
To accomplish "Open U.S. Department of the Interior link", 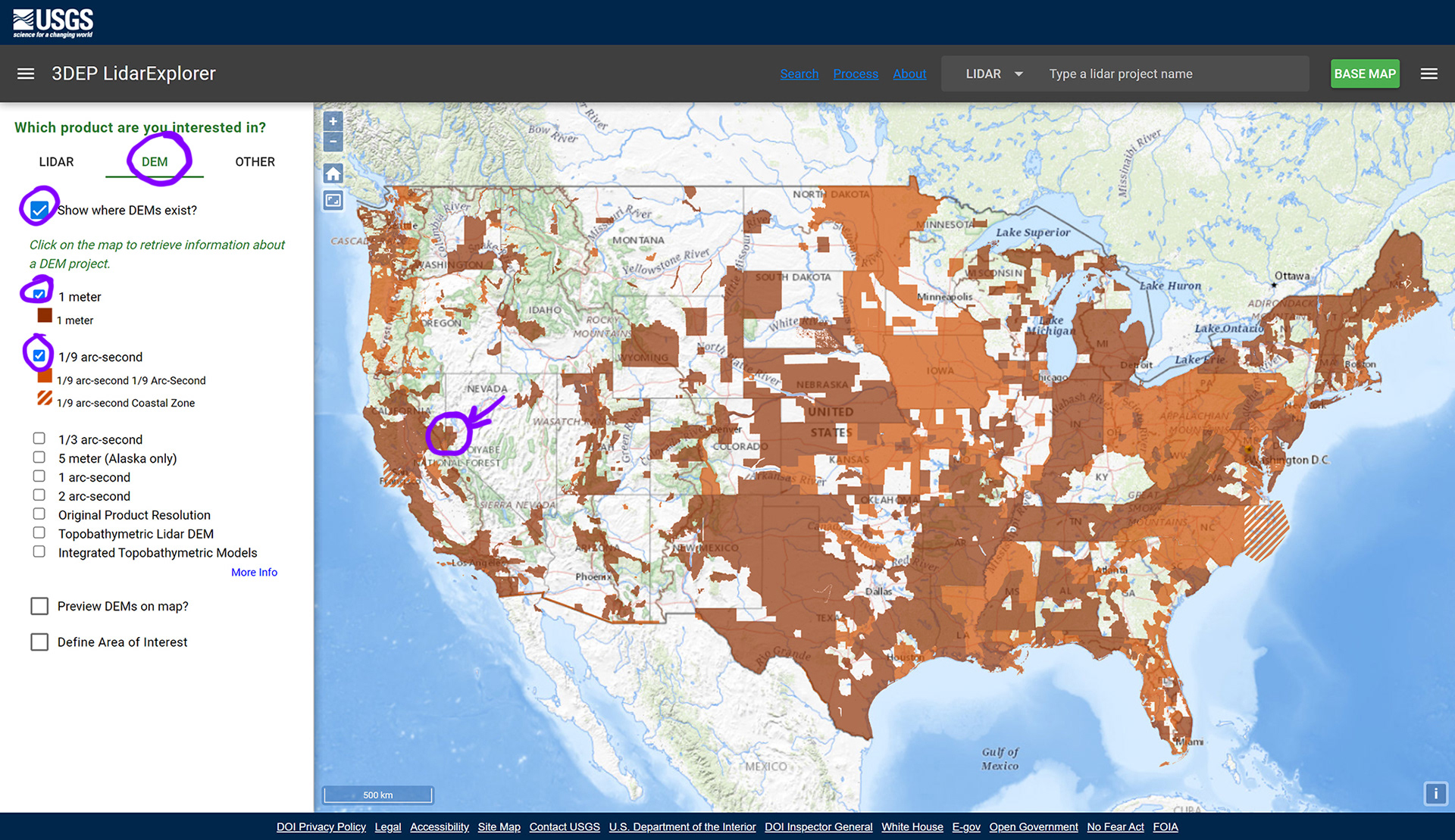I will tap(682, 827).
